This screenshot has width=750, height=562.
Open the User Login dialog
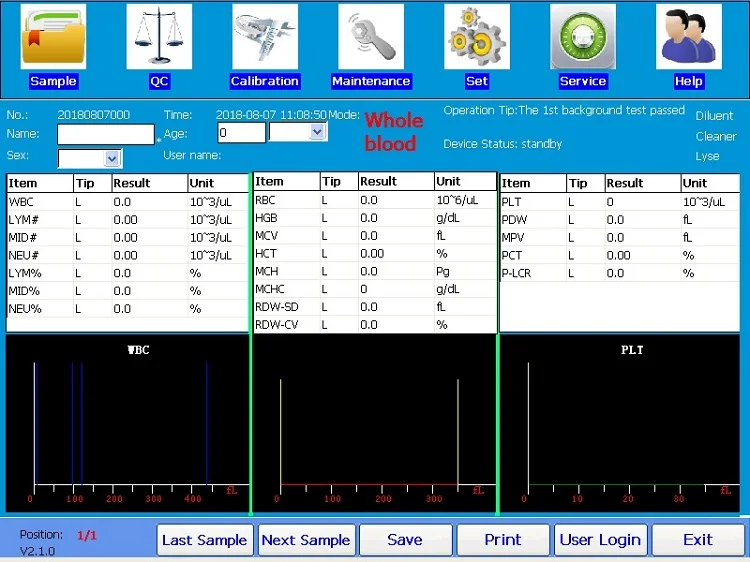coord(600,540)
